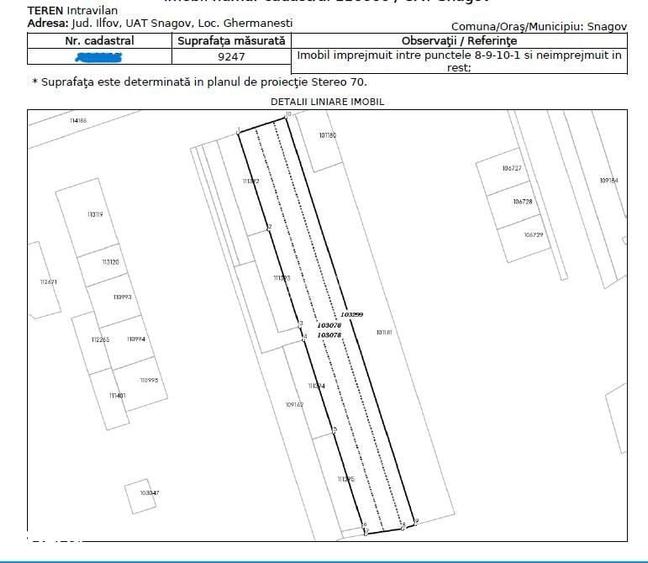This screenshot has width=648, height=563.
Task: Click parcel label 110995
Action: pos(149,380)
